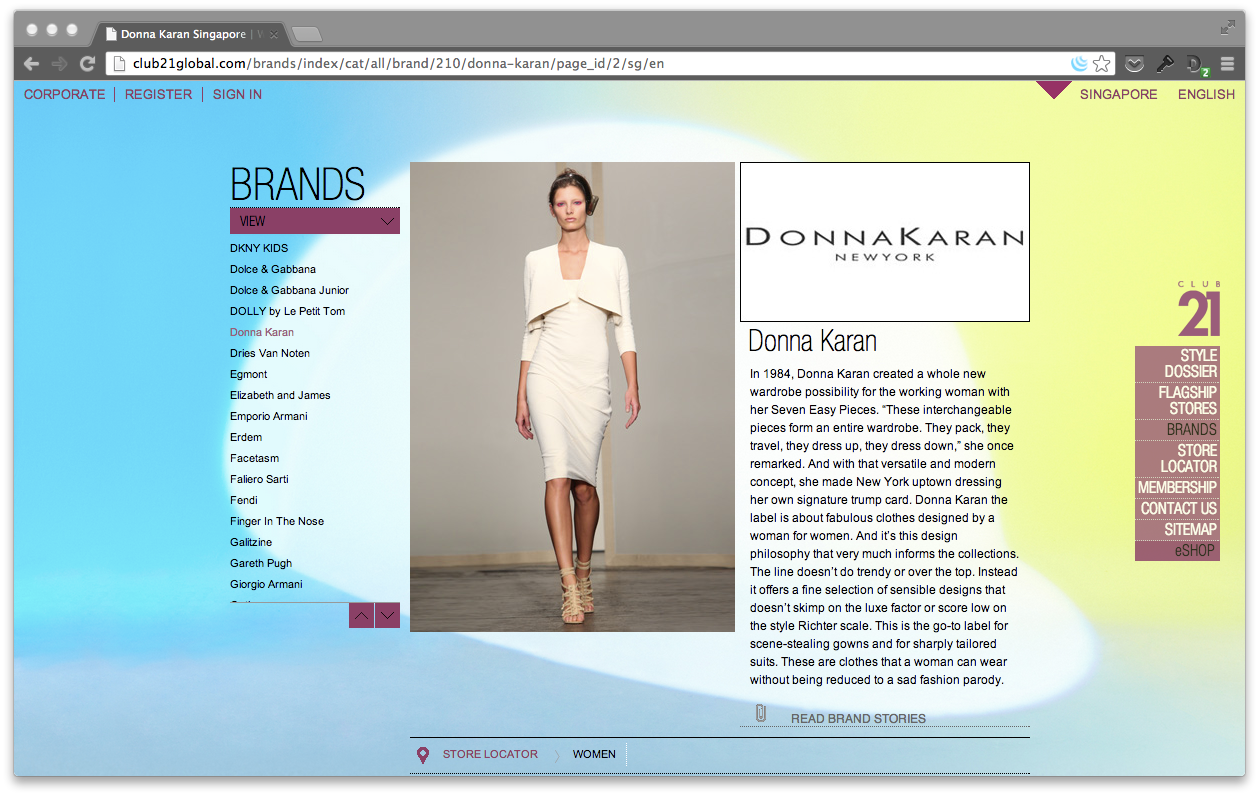This screenshot has width=1259, height=796.
Task: Open the REGISTER link
Action: tap(158, 94)
